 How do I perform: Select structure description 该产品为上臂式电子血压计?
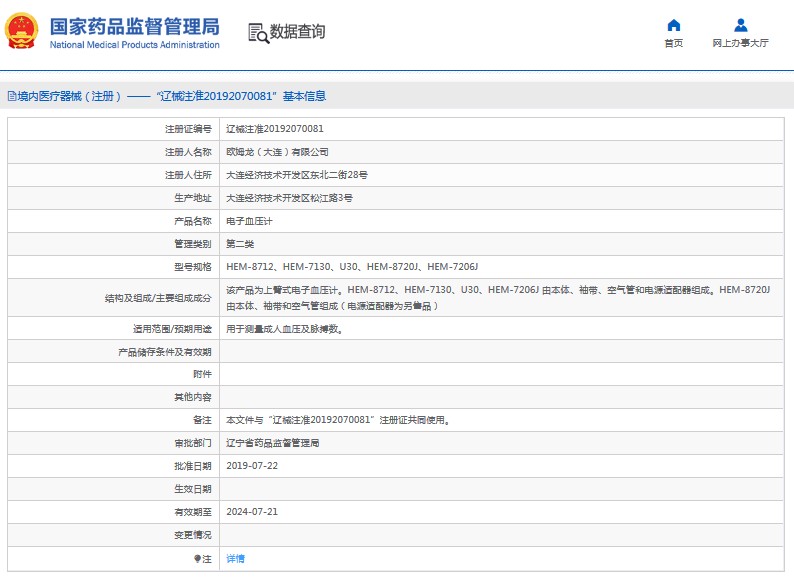pyautogui.click(x=284, y=290)
